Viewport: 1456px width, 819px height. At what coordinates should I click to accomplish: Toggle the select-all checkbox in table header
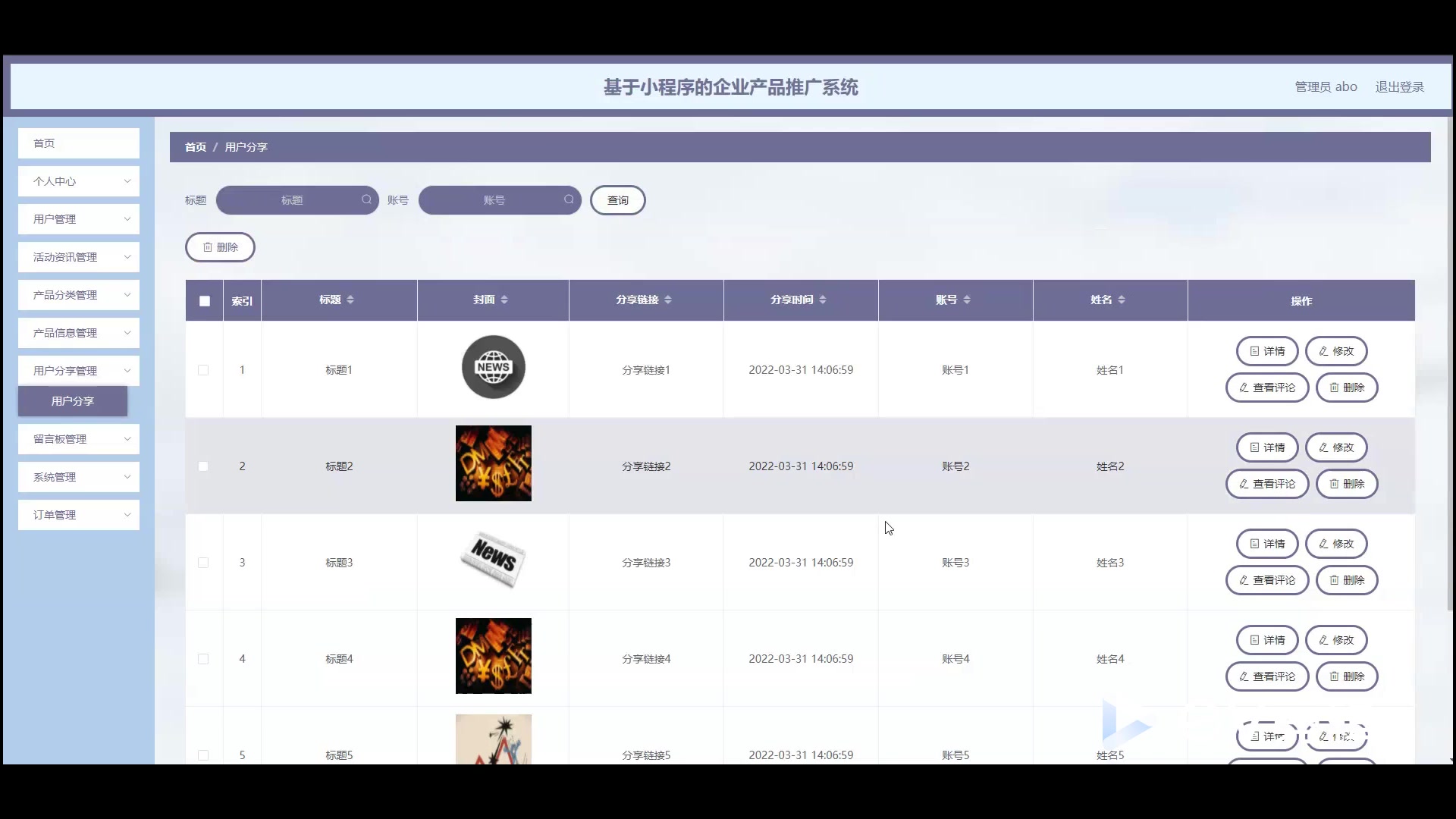tap(205, 301)
